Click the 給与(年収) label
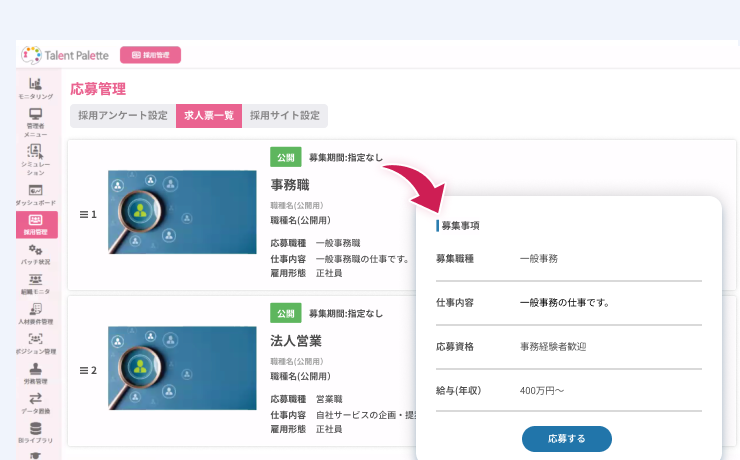The image size is (740, 460). (458, 391)
